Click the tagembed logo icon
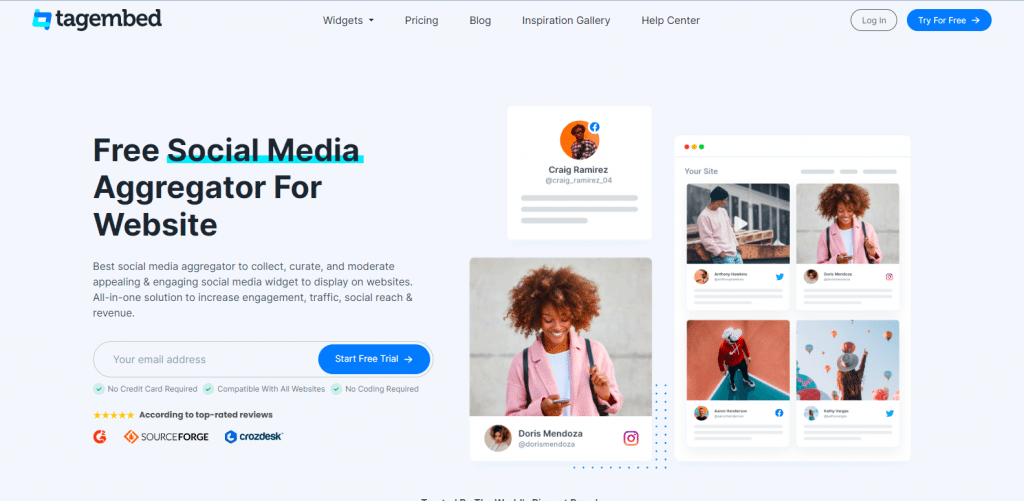This screenshot has height=501, width=1024. point(42,20)
